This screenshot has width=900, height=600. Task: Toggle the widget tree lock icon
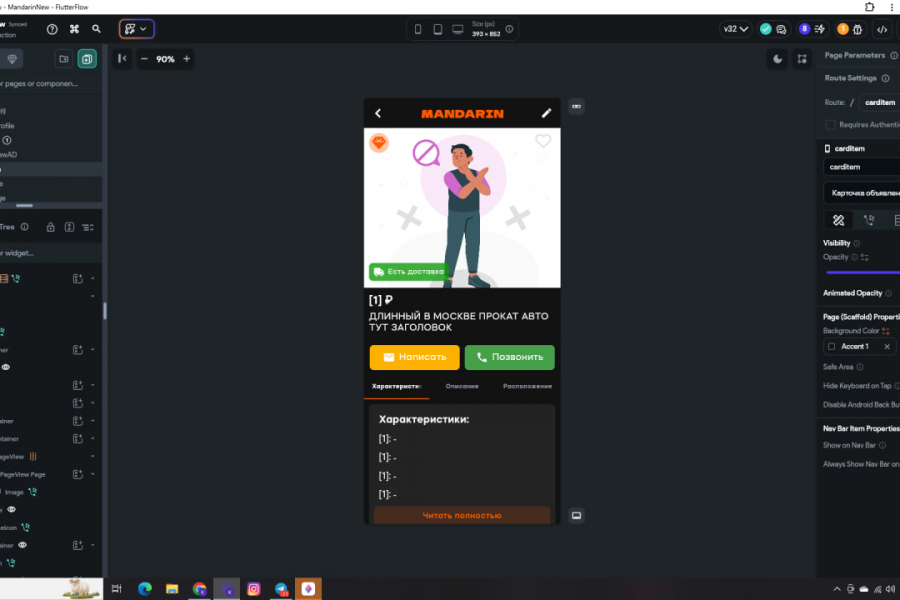[51, 227]
